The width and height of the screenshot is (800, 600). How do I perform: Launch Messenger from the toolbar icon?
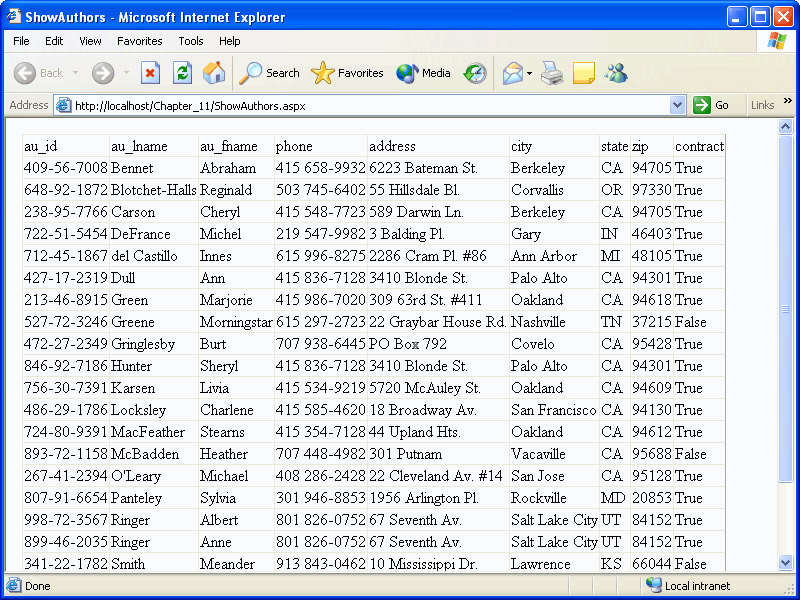pos(616,73)
